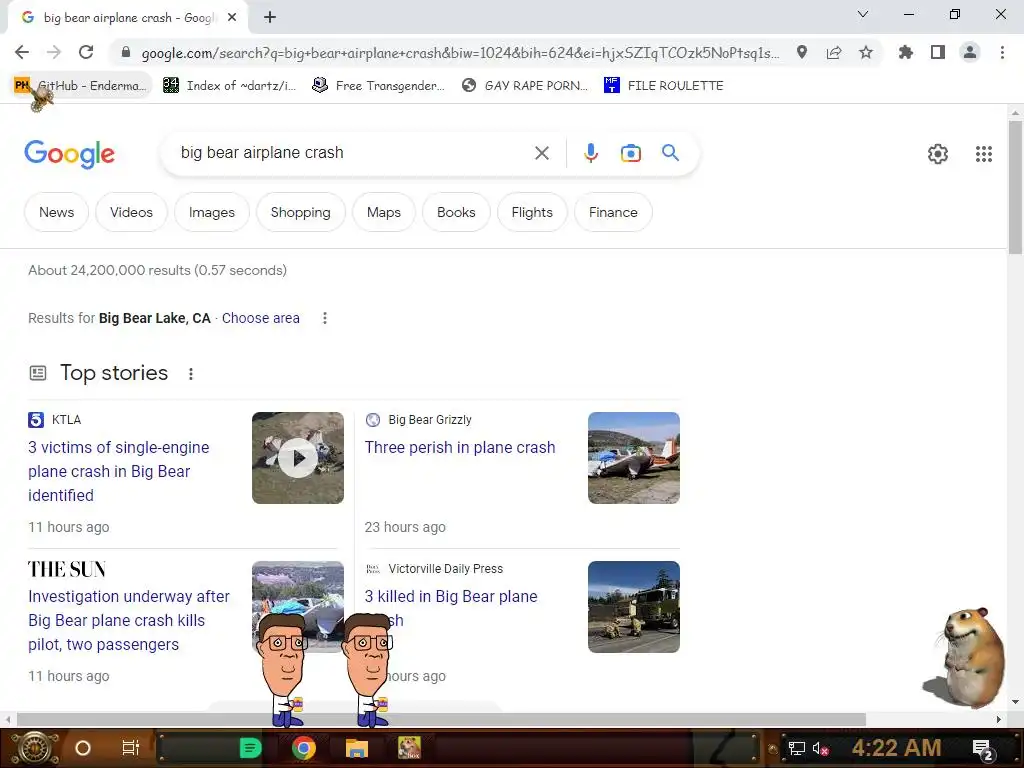Image resolution: width=1024 pixels, height=768 pixels.
Task: Toggle the Chrome side panel
Action: [x=938, y=52]
